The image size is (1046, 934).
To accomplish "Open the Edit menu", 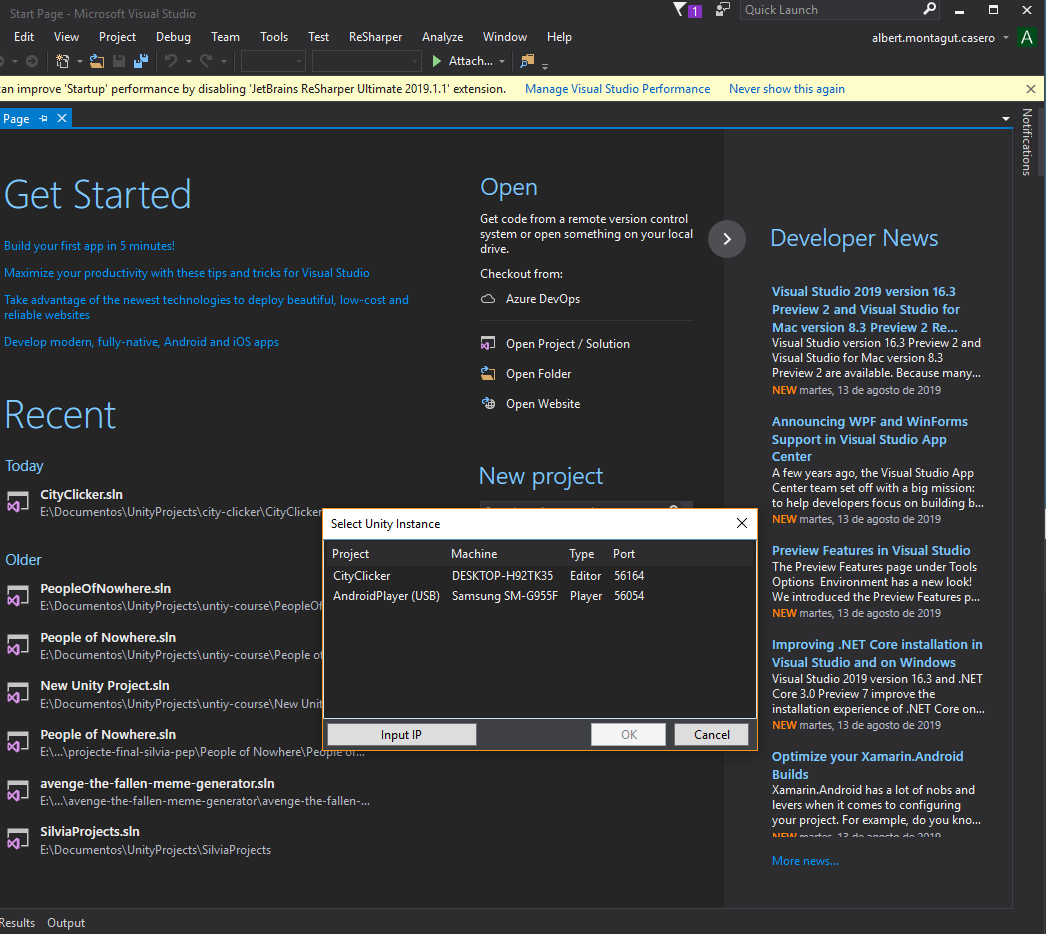I will click(x=24, y=37).
